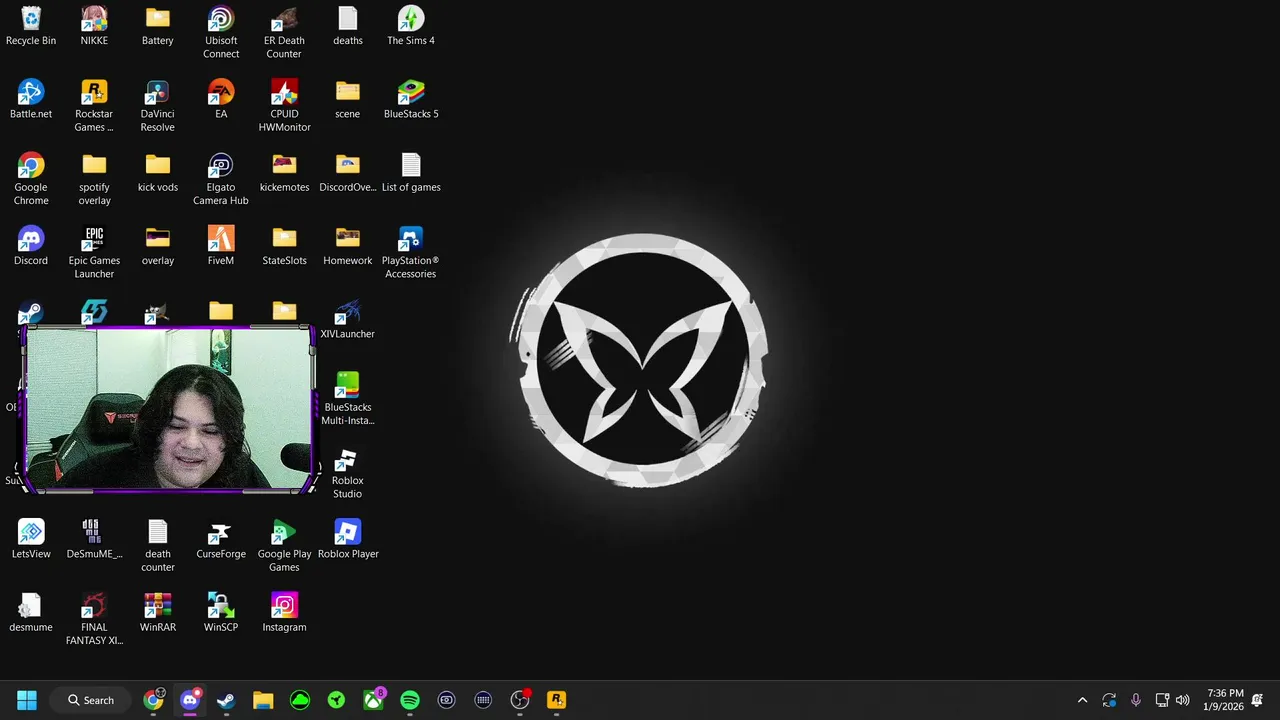Click the taskbar Search box
This screenshot has height=720, width=1280.
[91, 700]
